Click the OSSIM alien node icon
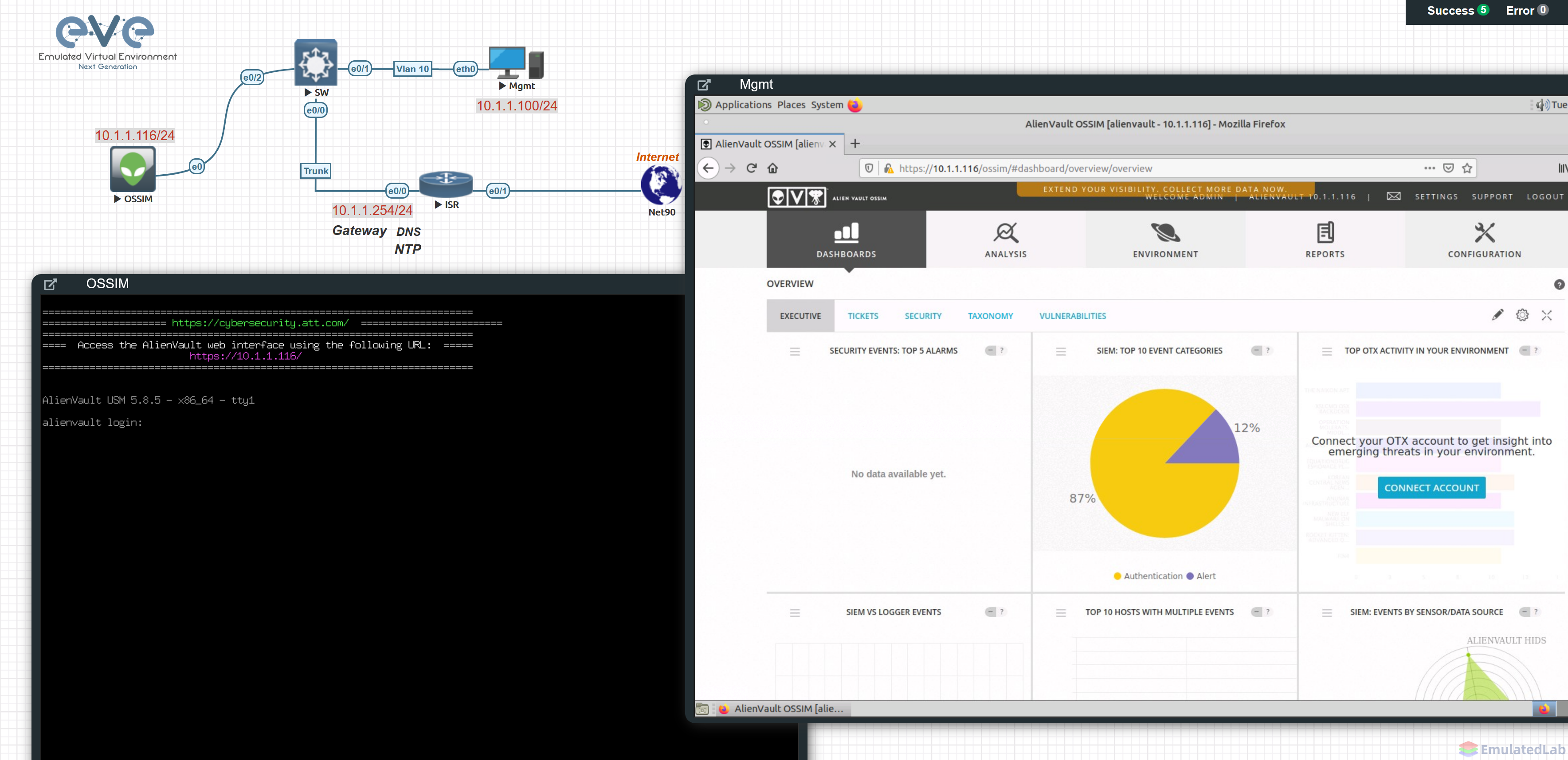The image size is (1568, 760). 133,169
